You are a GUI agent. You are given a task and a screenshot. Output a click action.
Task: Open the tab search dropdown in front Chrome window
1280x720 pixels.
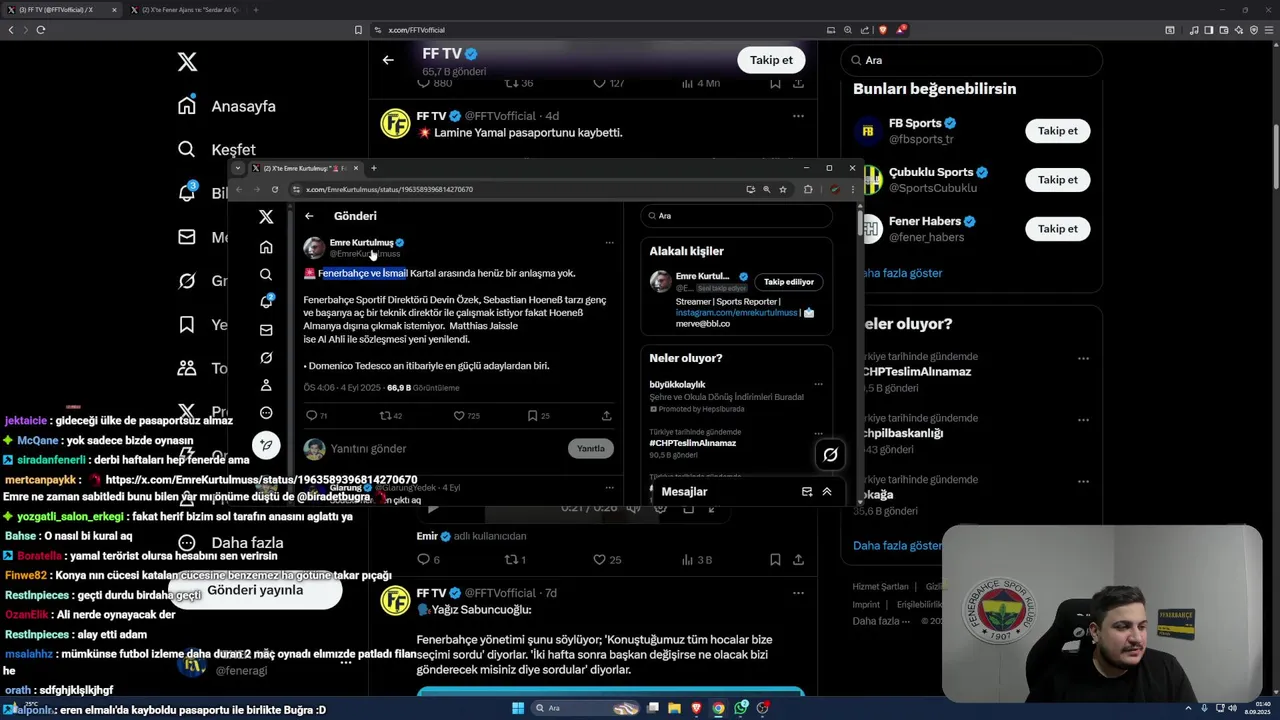click(237, 168)
